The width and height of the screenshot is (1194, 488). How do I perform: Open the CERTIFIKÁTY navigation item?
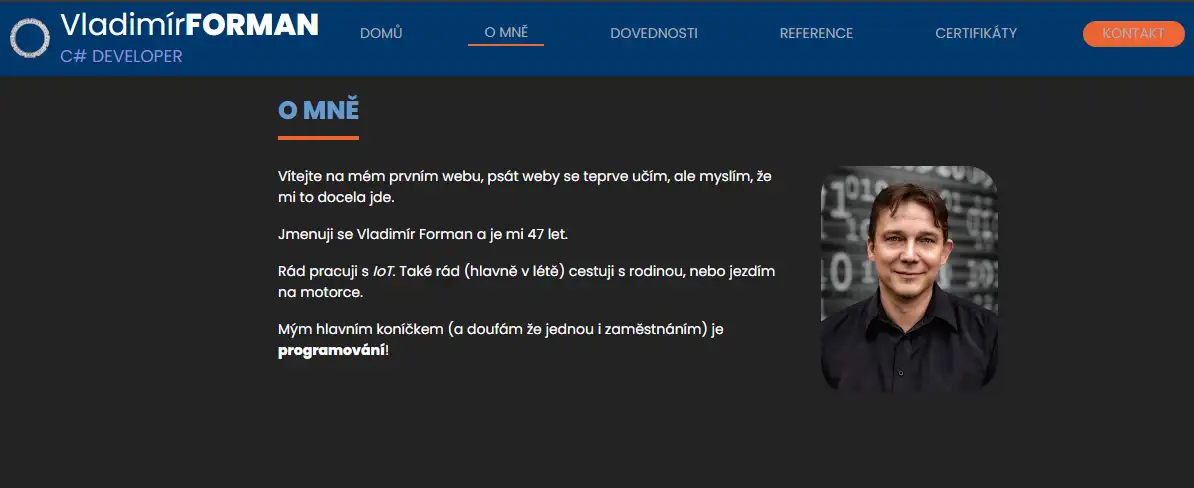coord(975,33)
